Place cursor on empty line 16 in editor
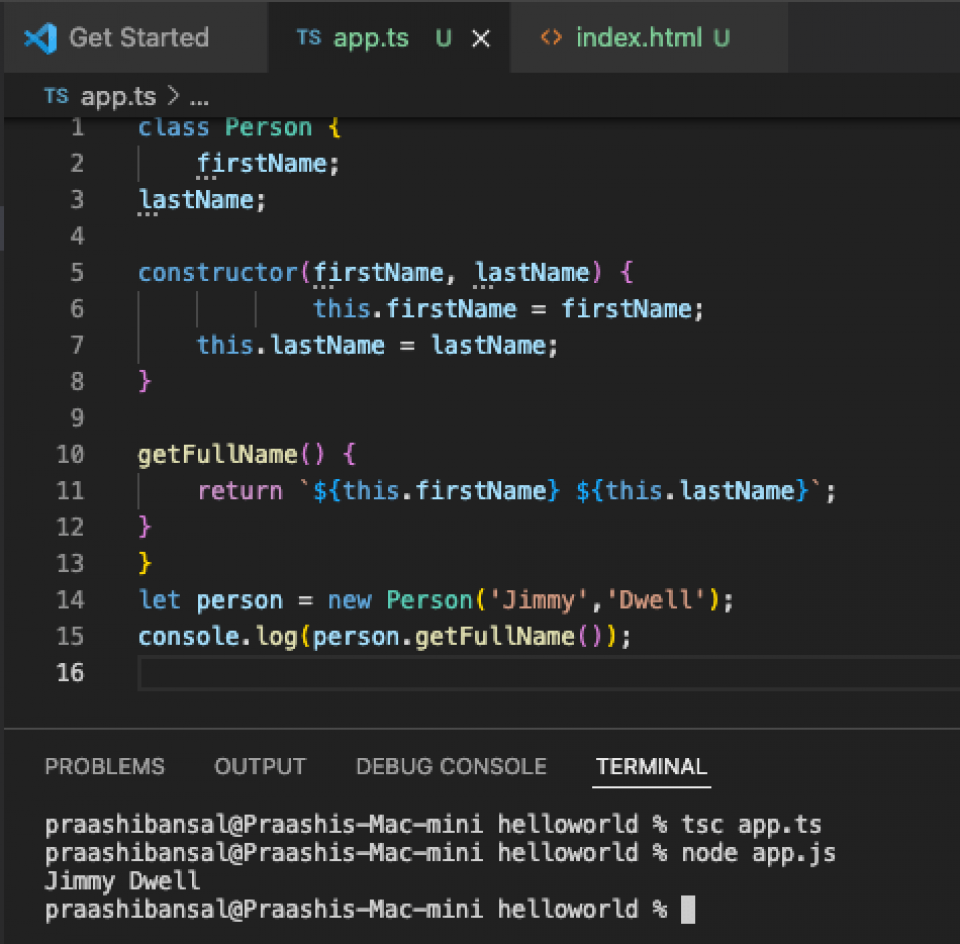The height and width of the screenshot is (944, 960). click(x=549, y=673)
